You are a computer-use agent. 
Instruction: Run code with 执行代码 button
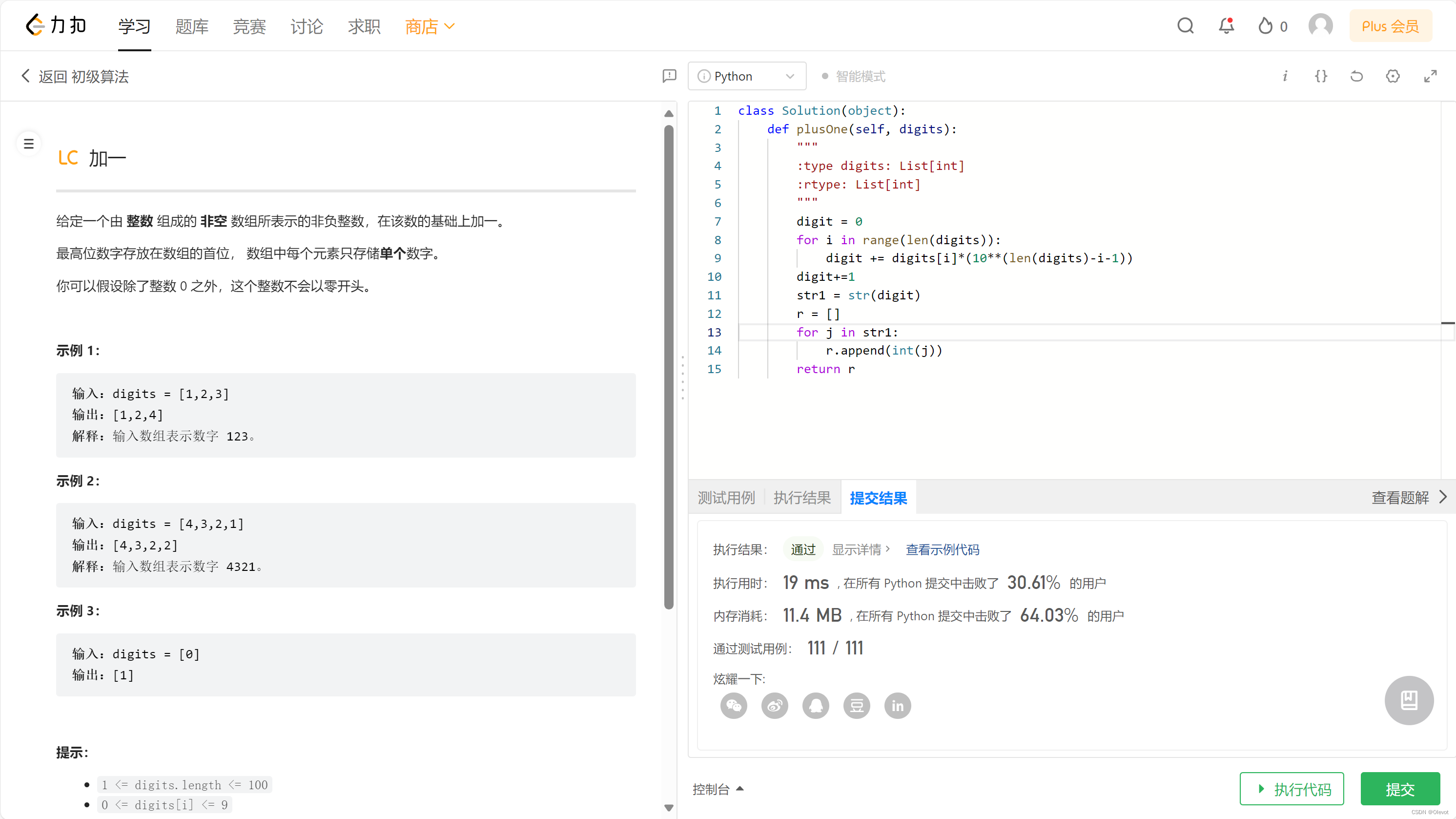point(1292,788)
